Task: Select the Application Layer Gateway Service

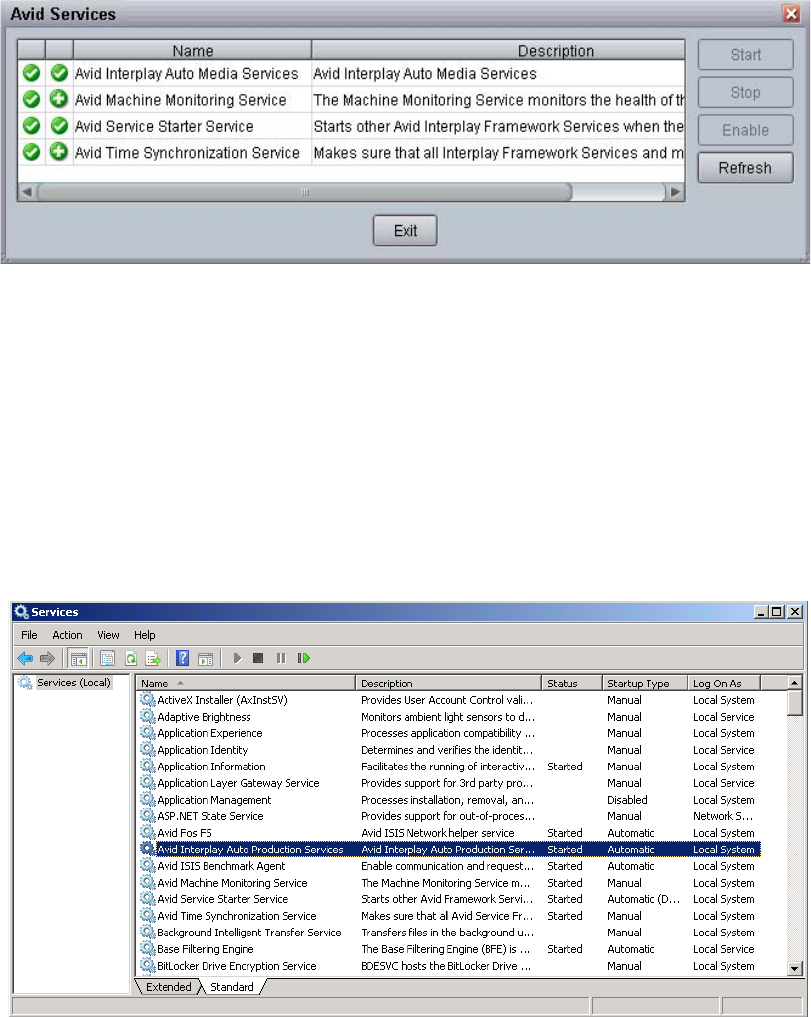Action: [x=450, y=783]
